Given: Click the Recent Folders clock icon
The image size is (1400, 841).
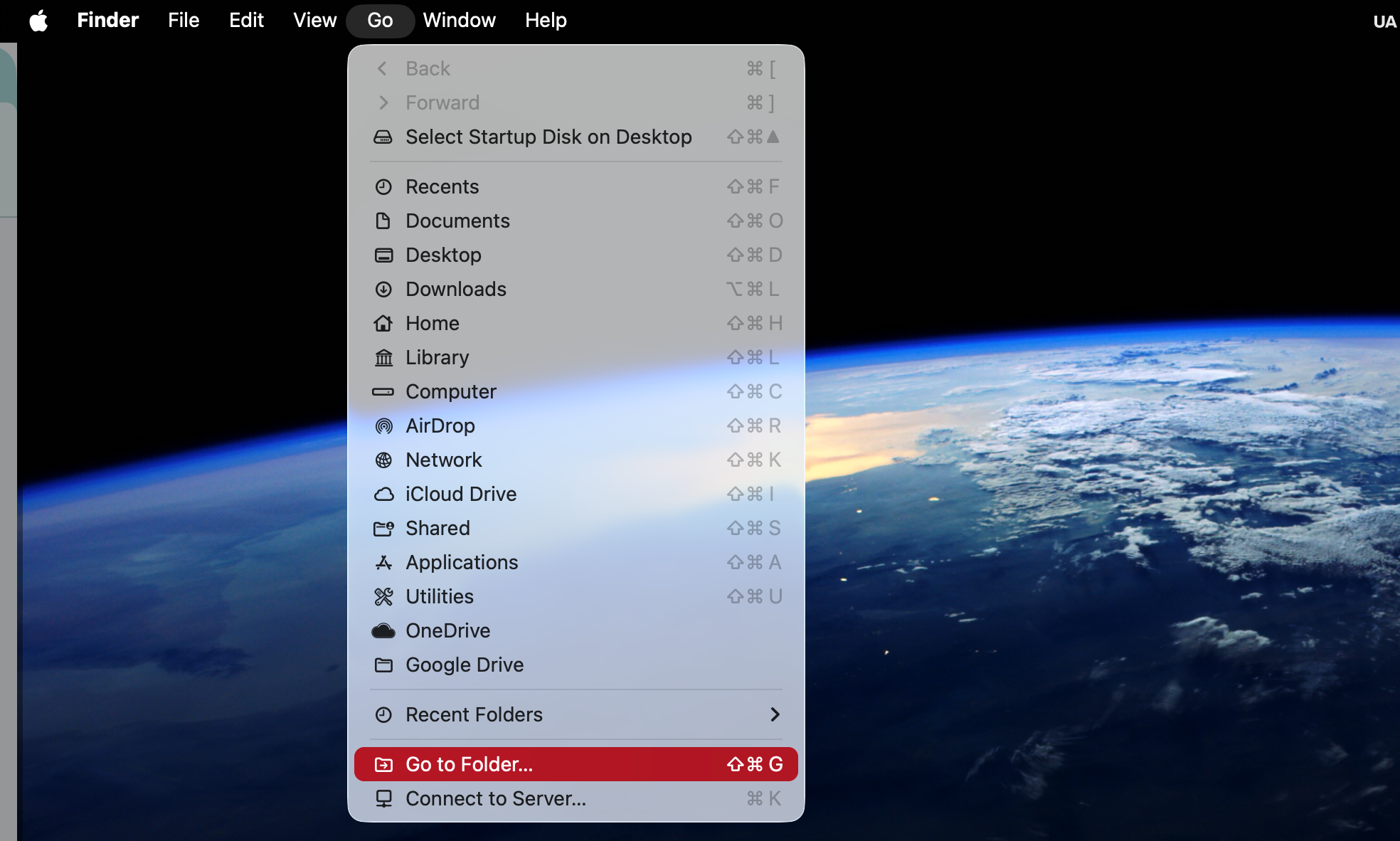Looking at the screenshot, I should pyautogui.click(x=383, y=714).
